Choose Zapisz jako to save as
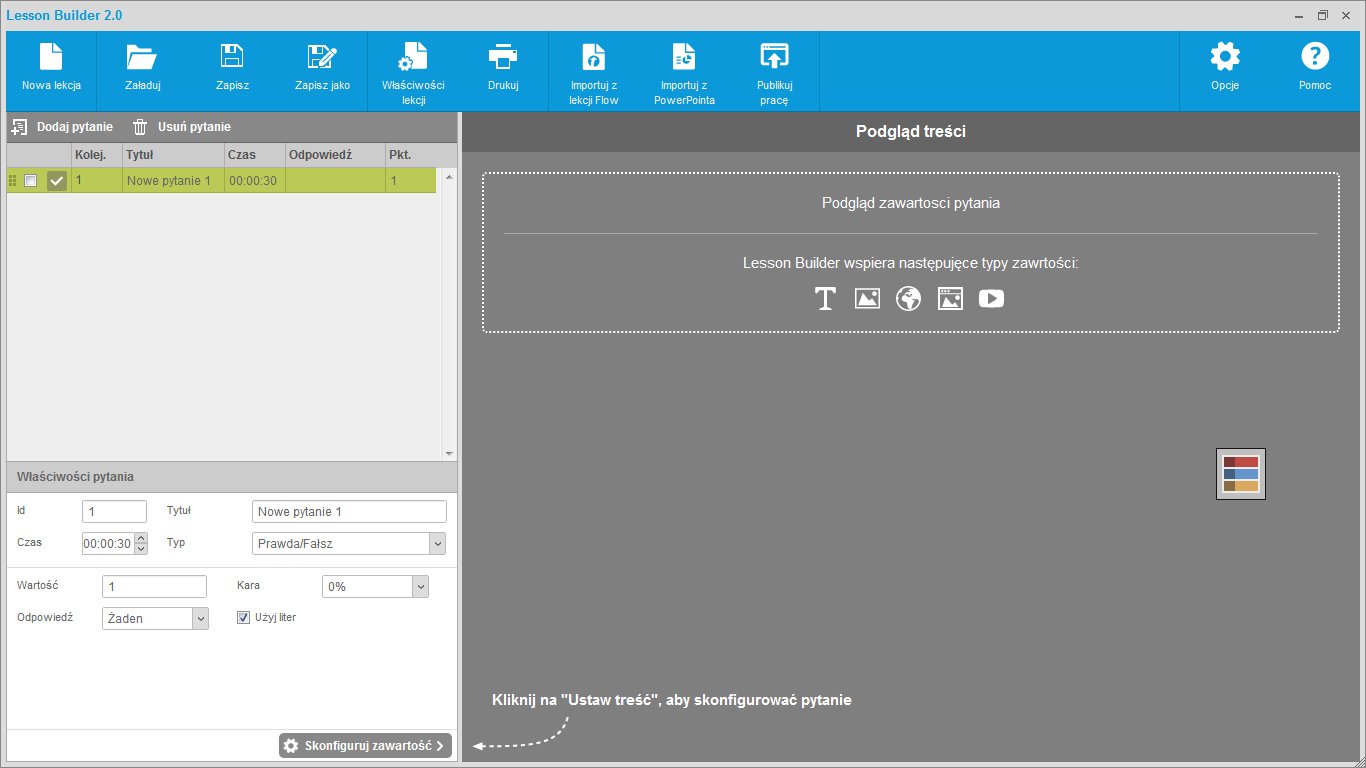Viewport: 1366px width, 768px height. [x=322, y=69]
